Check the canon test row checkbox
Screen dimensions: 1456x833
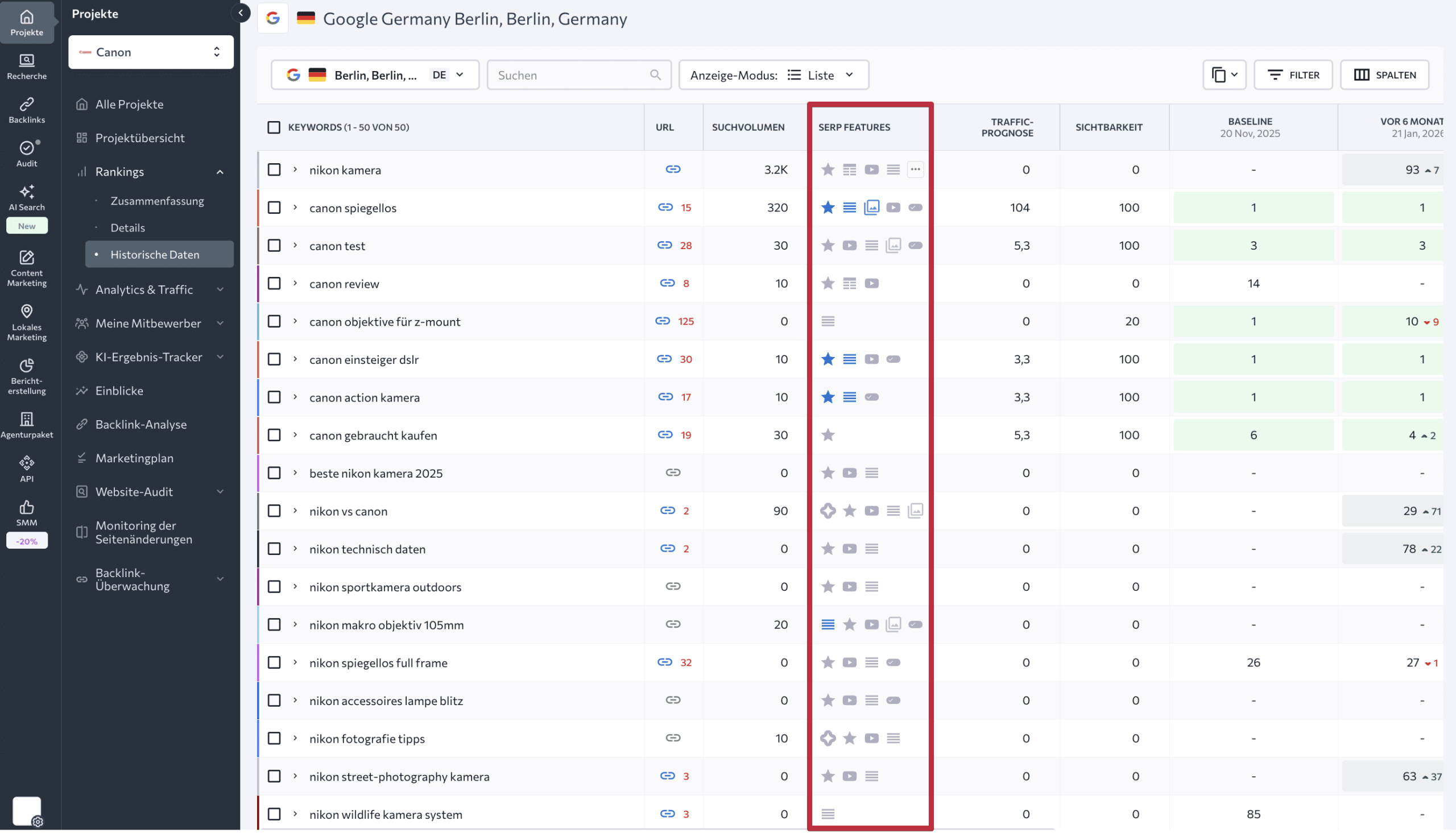[274, 246]
